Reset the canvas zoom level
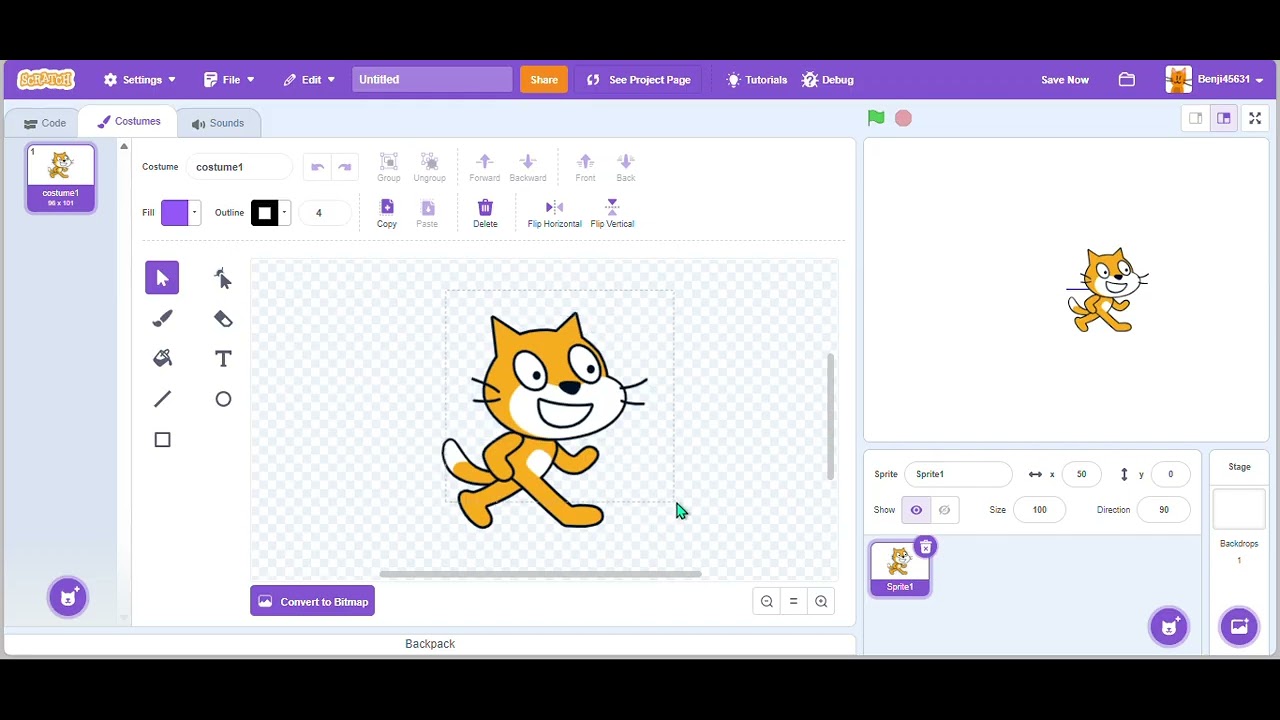 [794, 601]
